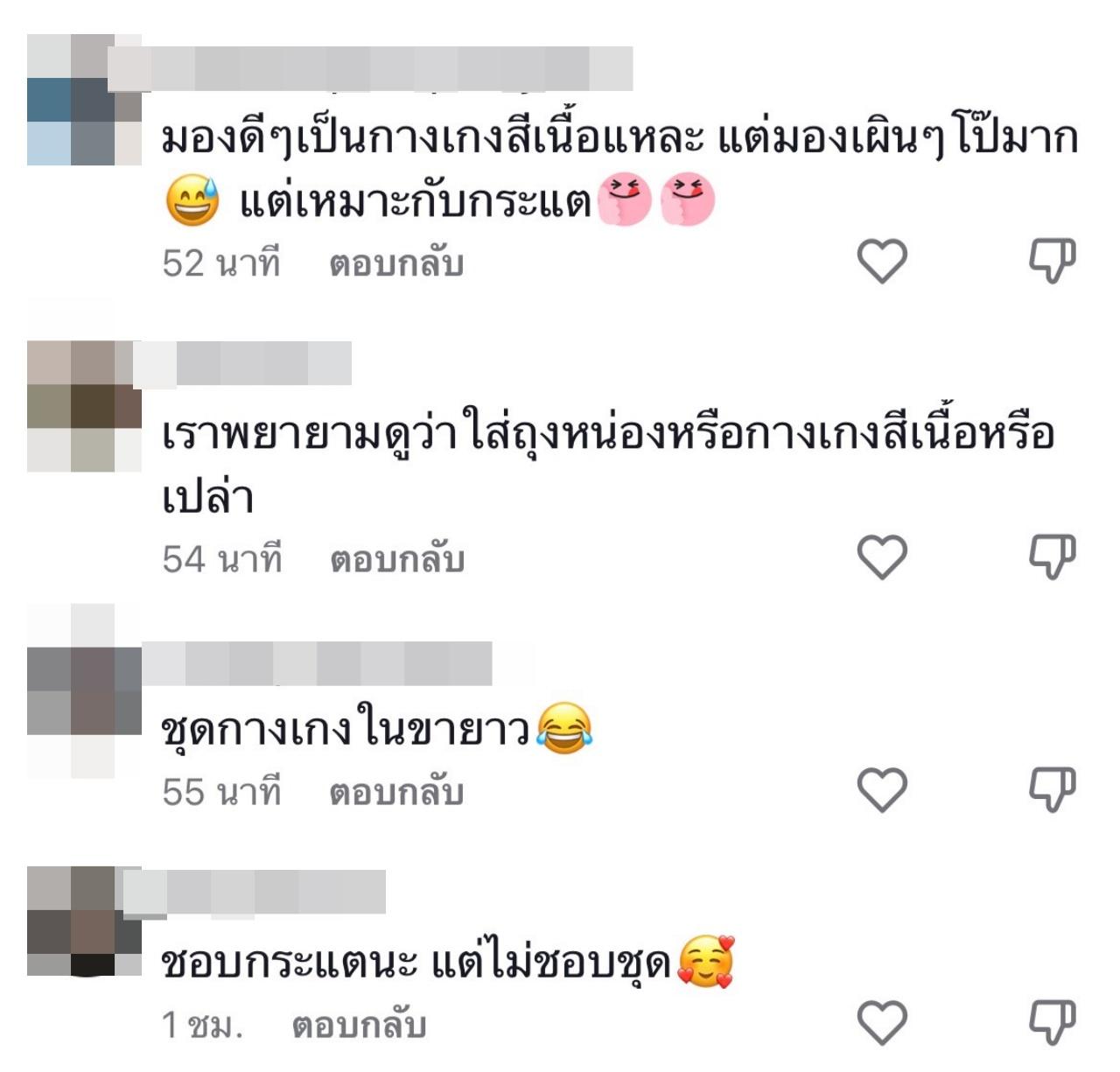Open blurred username above the 52 นาที comment

pyautogui.click(x=369, y=68)
